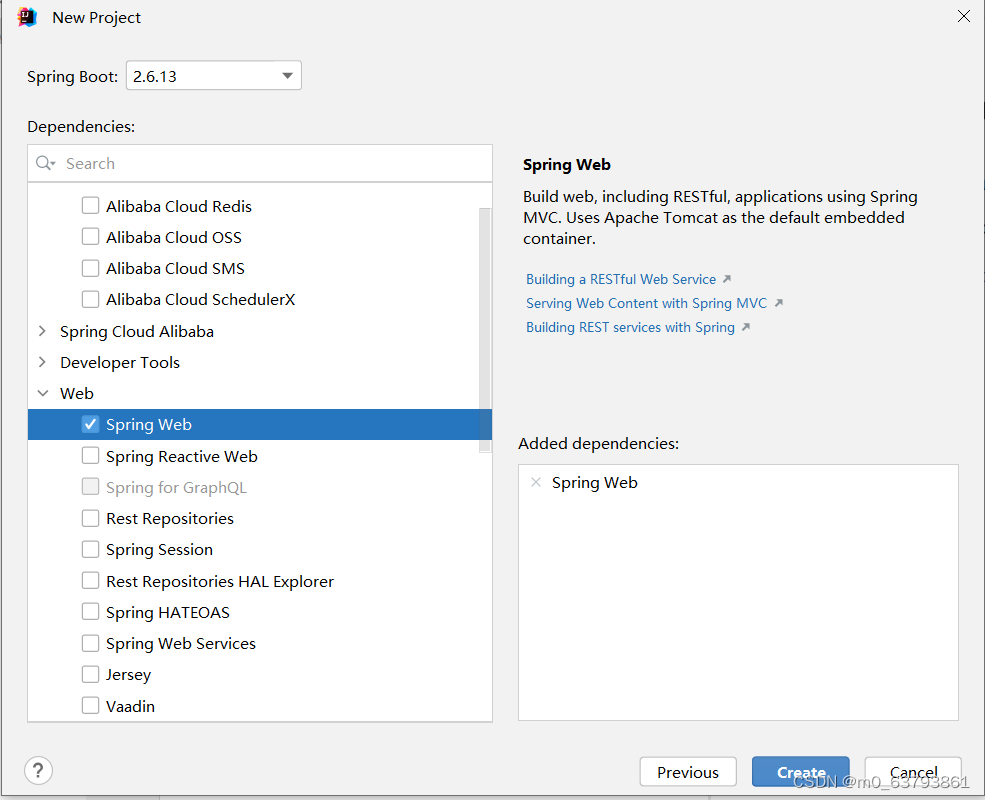This screenshot has height=800, width=985.
Task: Select Spring Web in Added dependencies list
Action: (x=594, y=482)
